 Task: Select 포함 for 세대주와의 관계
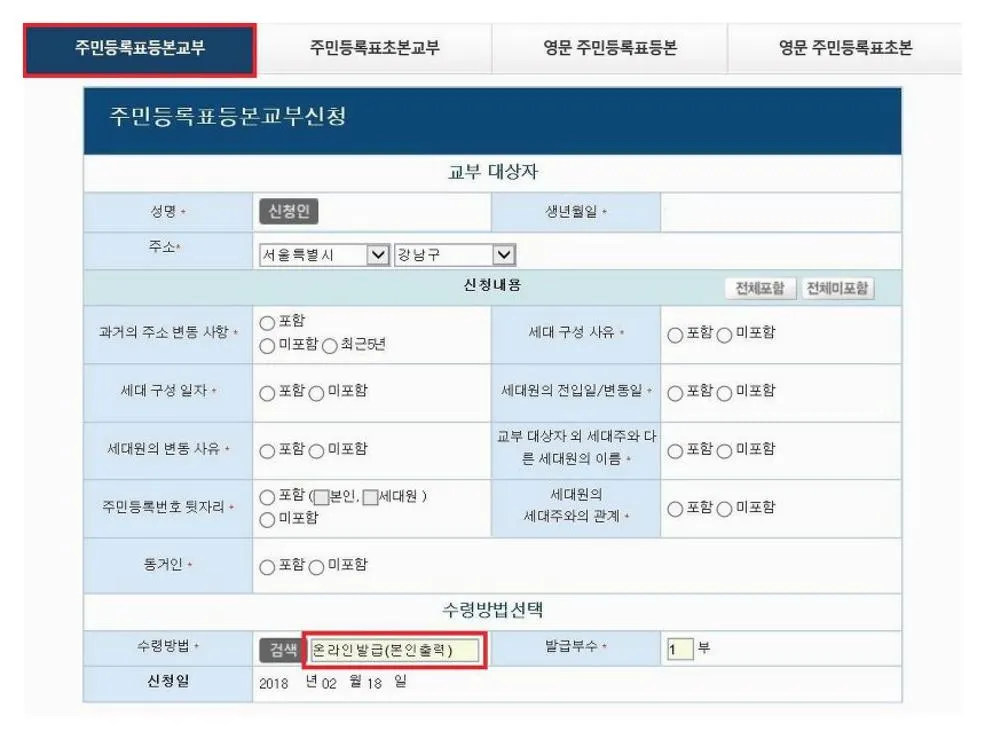pyautogui.click(x=675, y=509)
